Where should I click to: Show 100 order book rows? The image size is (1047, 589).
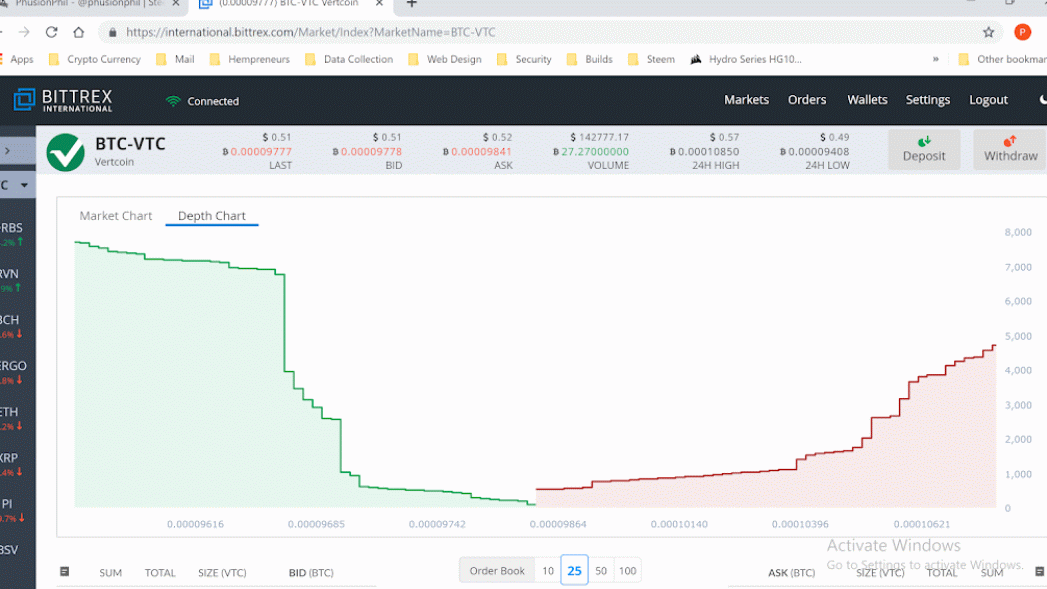pyautogui.click(x=628, y=571)
